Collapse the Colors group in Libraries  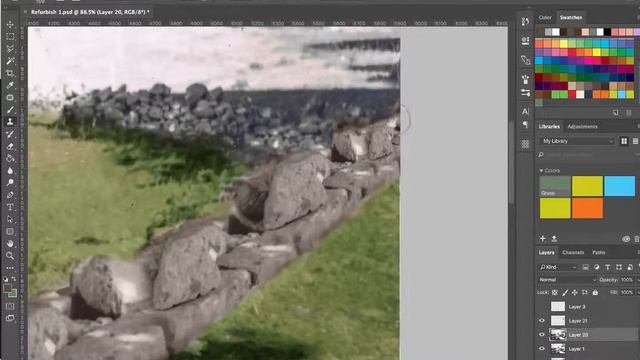pyautogui.click(x=542, y=170)
